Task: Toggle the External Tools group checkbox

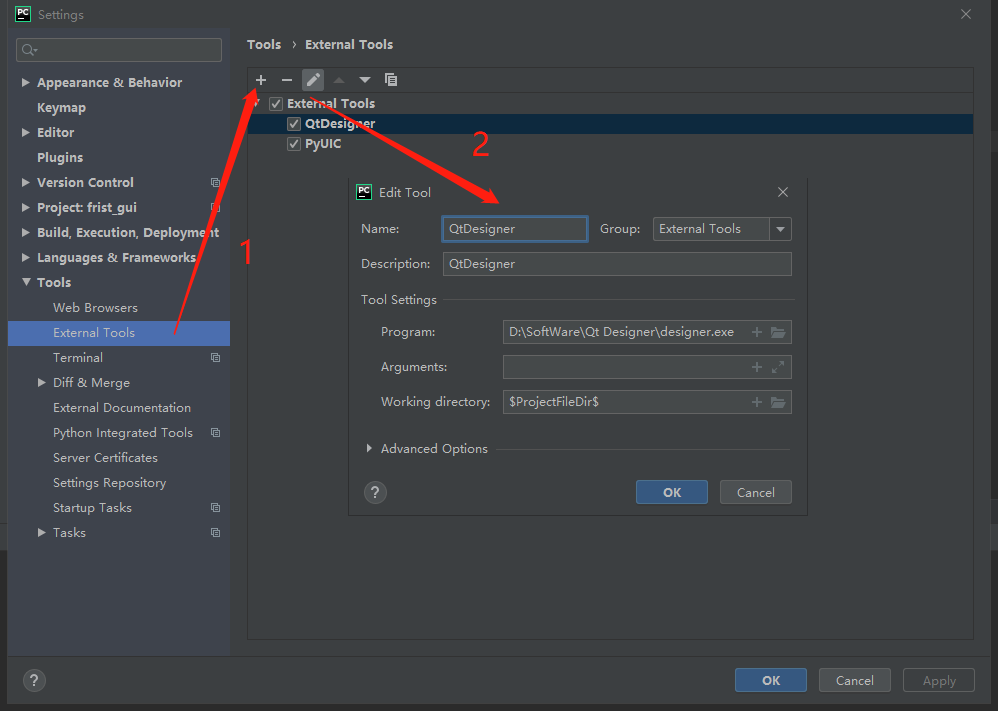Action: [275, 103]
